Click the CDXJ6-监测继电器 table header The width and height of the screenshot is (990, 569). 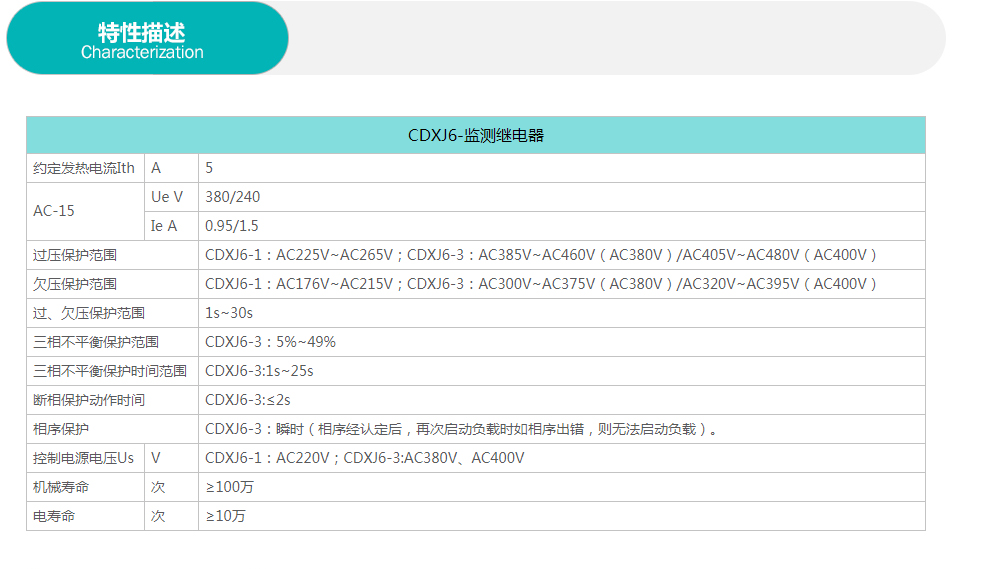pos(475,135)
